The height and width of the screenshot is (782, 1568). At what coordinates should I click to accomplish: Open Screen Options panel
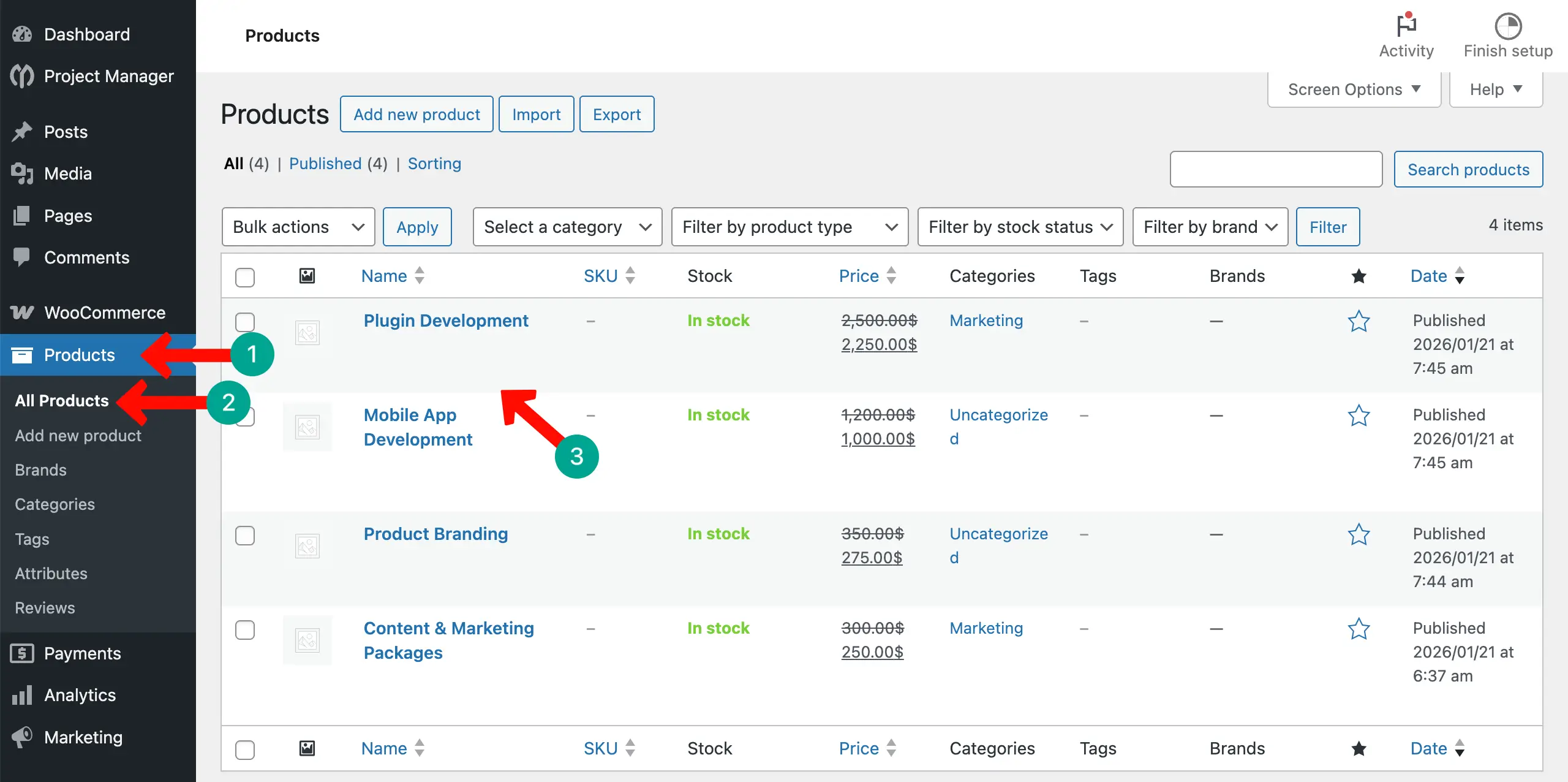tap(1354, 89)
